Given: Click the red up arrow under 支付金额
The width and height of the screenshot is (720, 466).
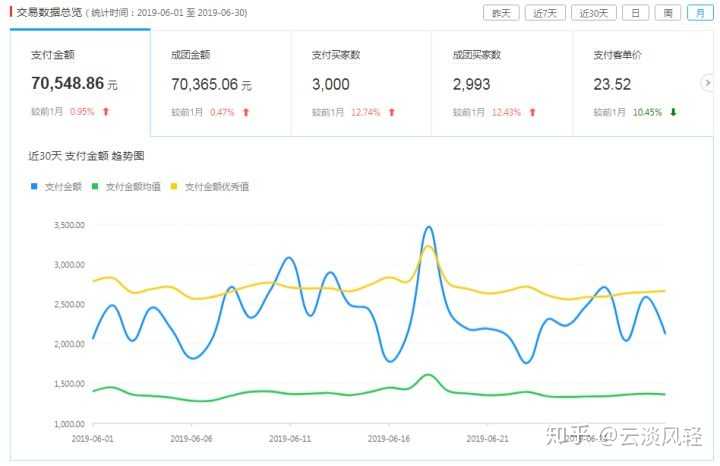Looking at the screenshot, I should (106, 112).
